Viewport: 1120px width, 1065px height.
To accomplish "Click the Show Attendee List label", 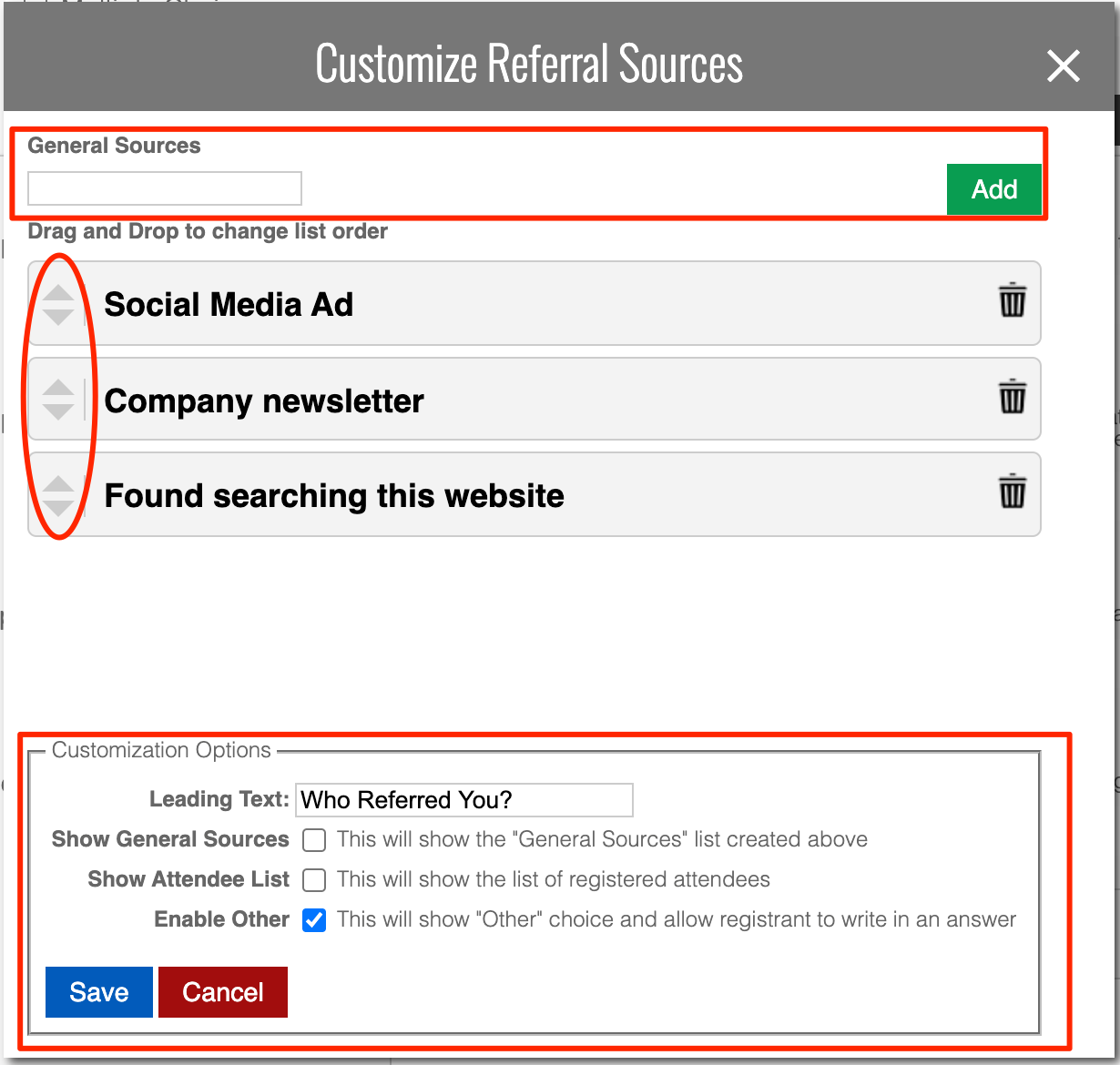I will pos(188,879).
